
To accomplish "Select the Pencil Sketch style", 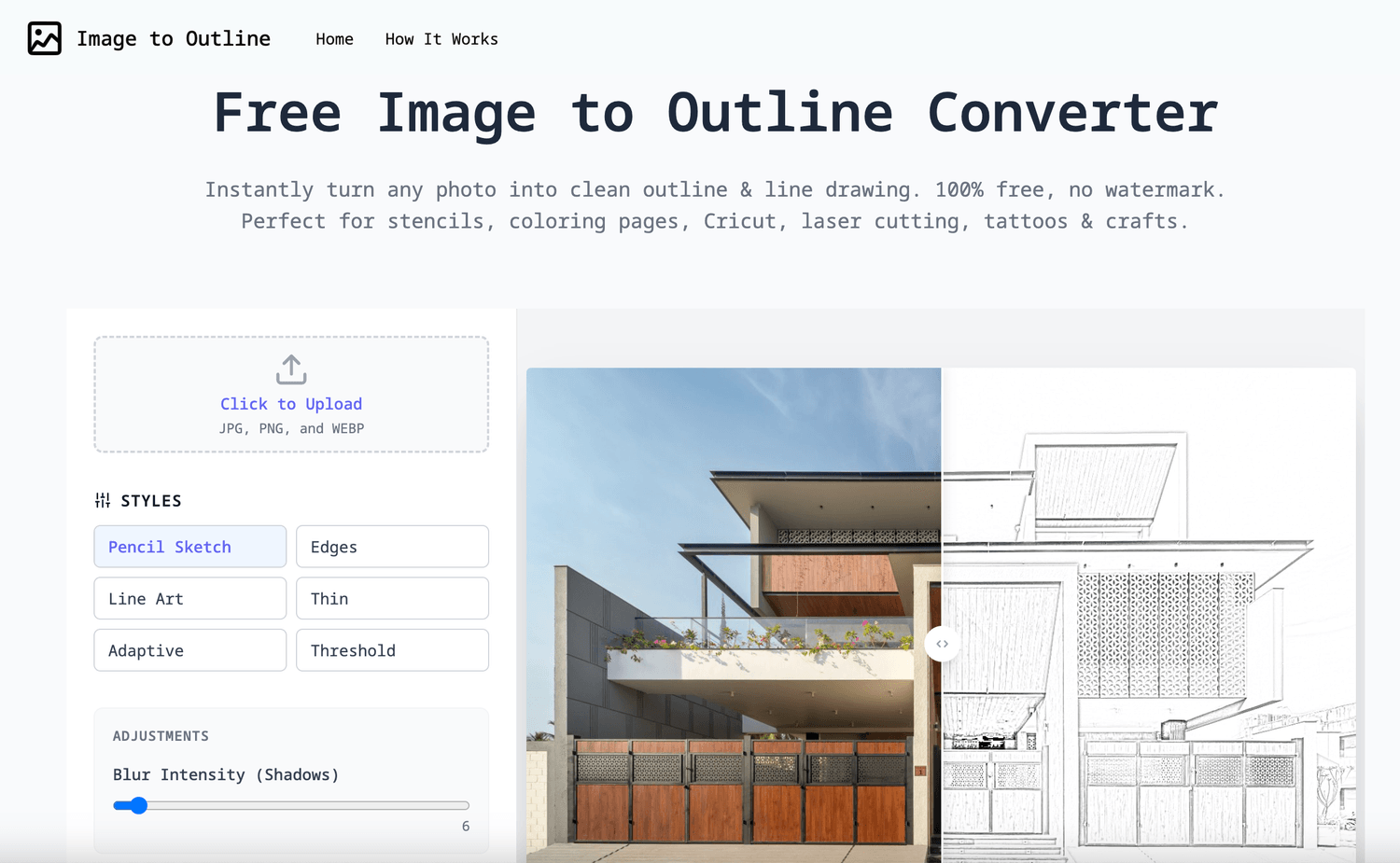I will click(x=189, y=547).
